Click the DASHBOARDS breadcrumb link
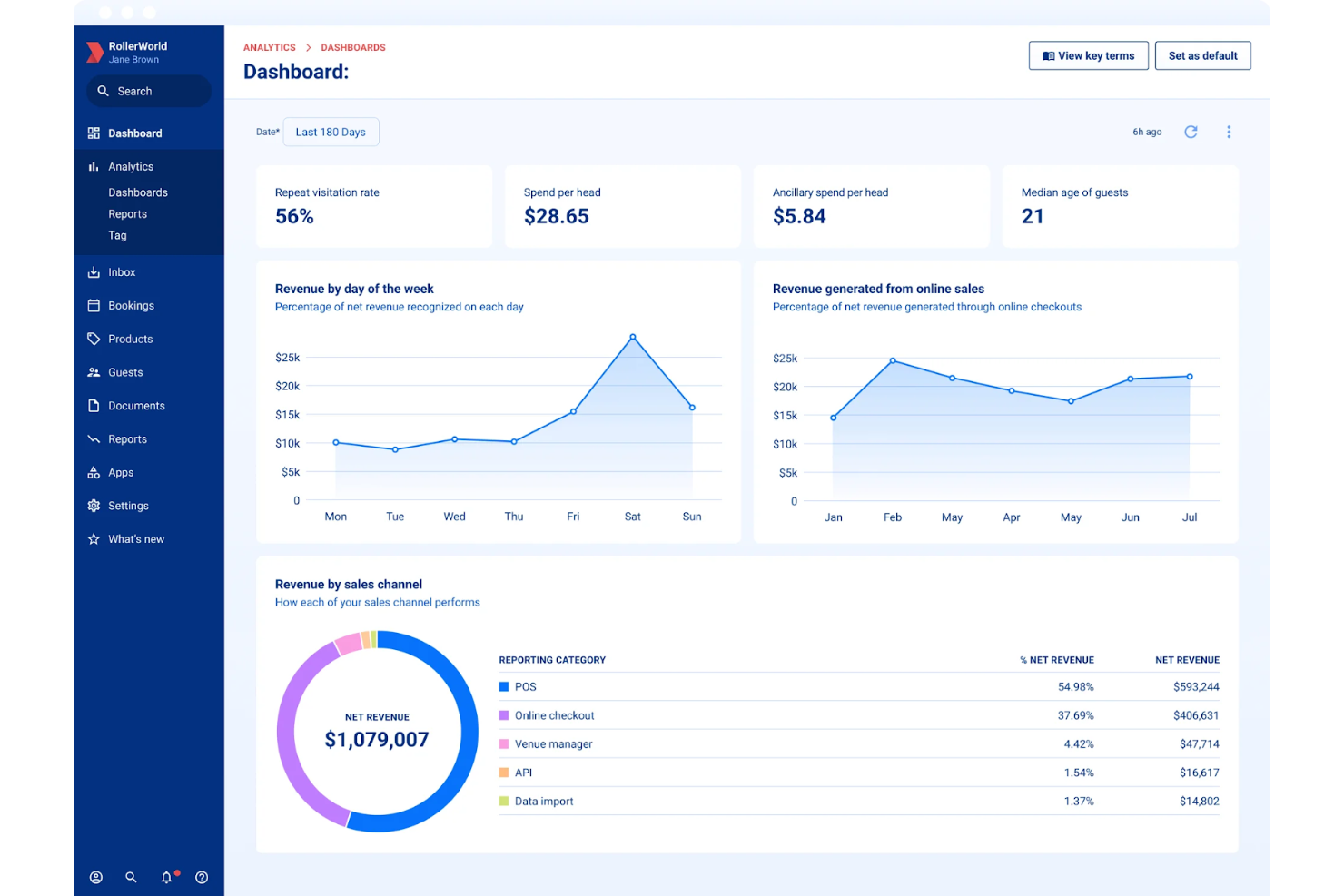The width and height of the screenshot is (1344, 896). point(353,48)
